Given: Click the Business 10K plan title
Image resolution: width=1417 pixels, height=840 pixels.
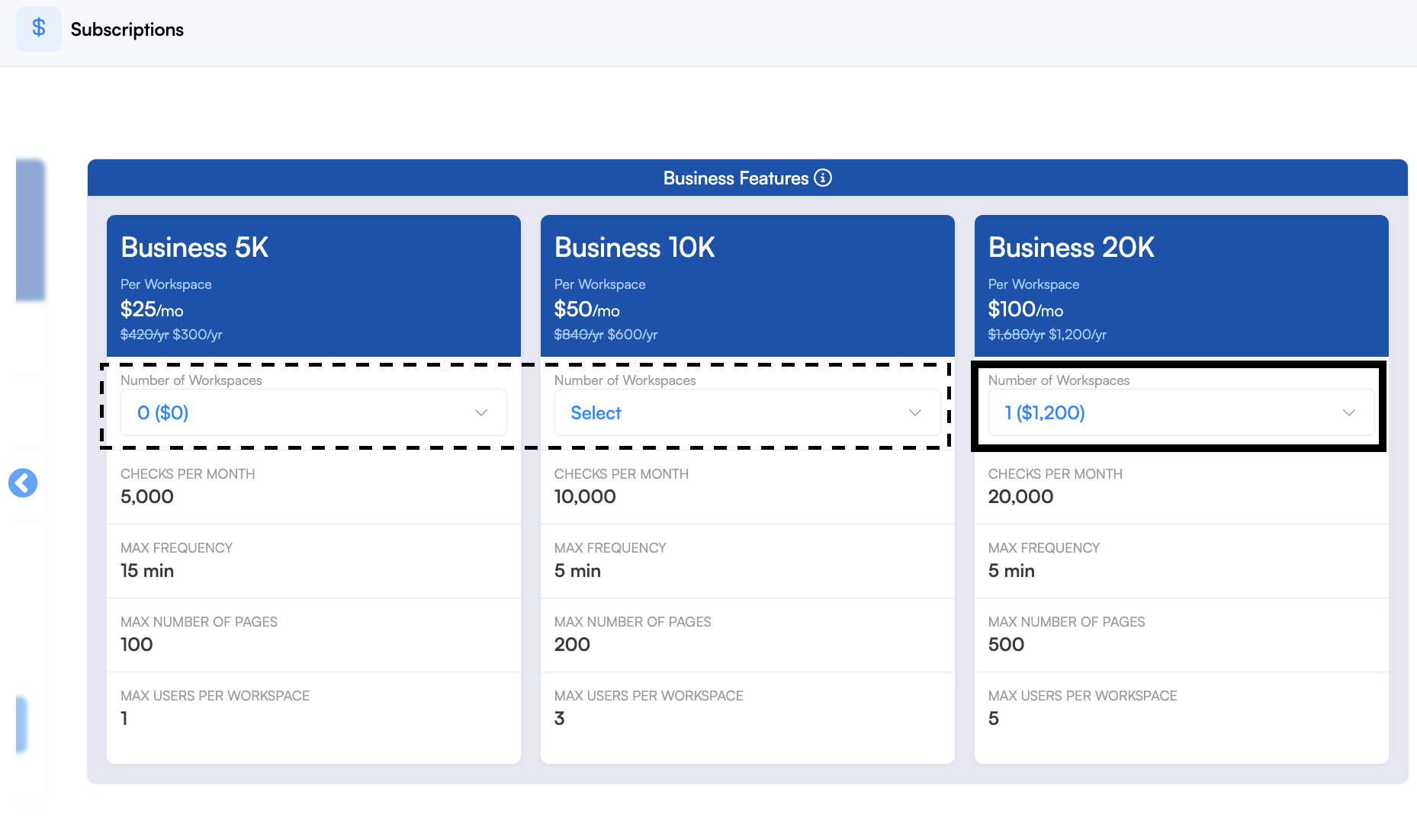Looking at the screenshot, I should tap(635, 247).
